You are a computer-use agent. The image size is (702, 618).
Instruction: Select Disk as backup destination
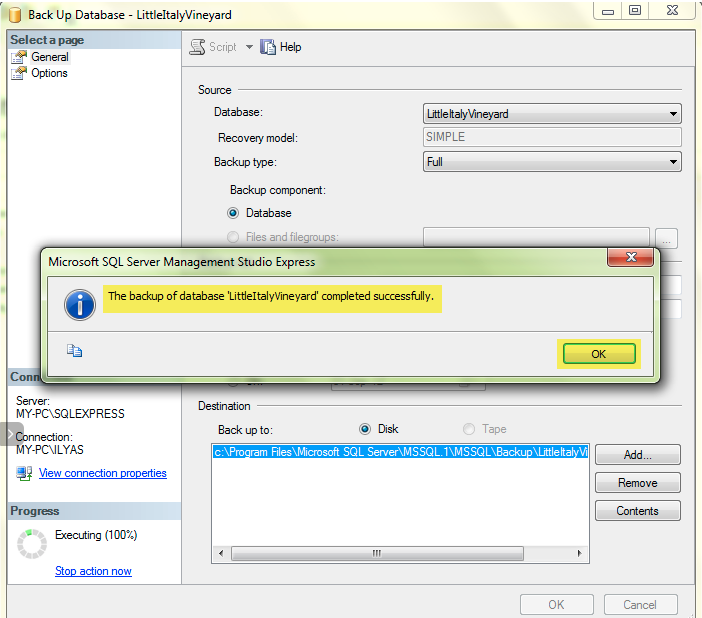pyautogui.click(x=365, y=429)
